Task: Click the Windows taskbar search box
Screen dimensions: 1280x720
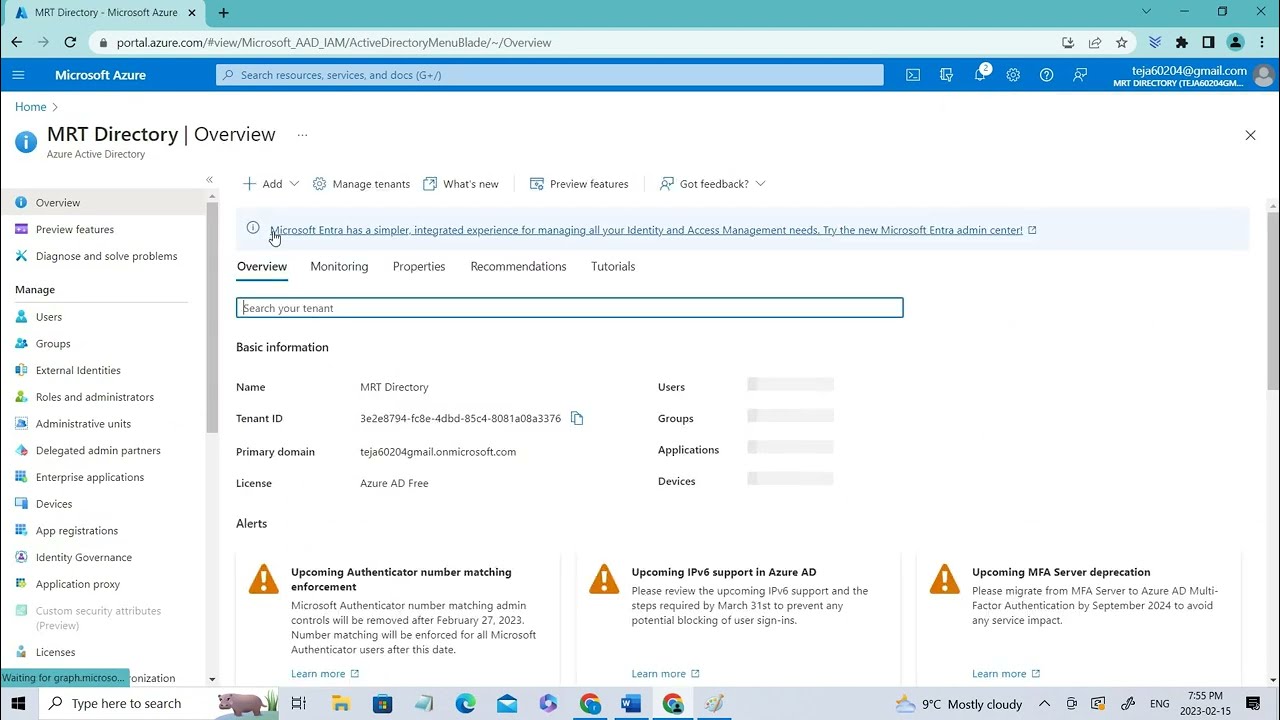Action: [158, 704]
